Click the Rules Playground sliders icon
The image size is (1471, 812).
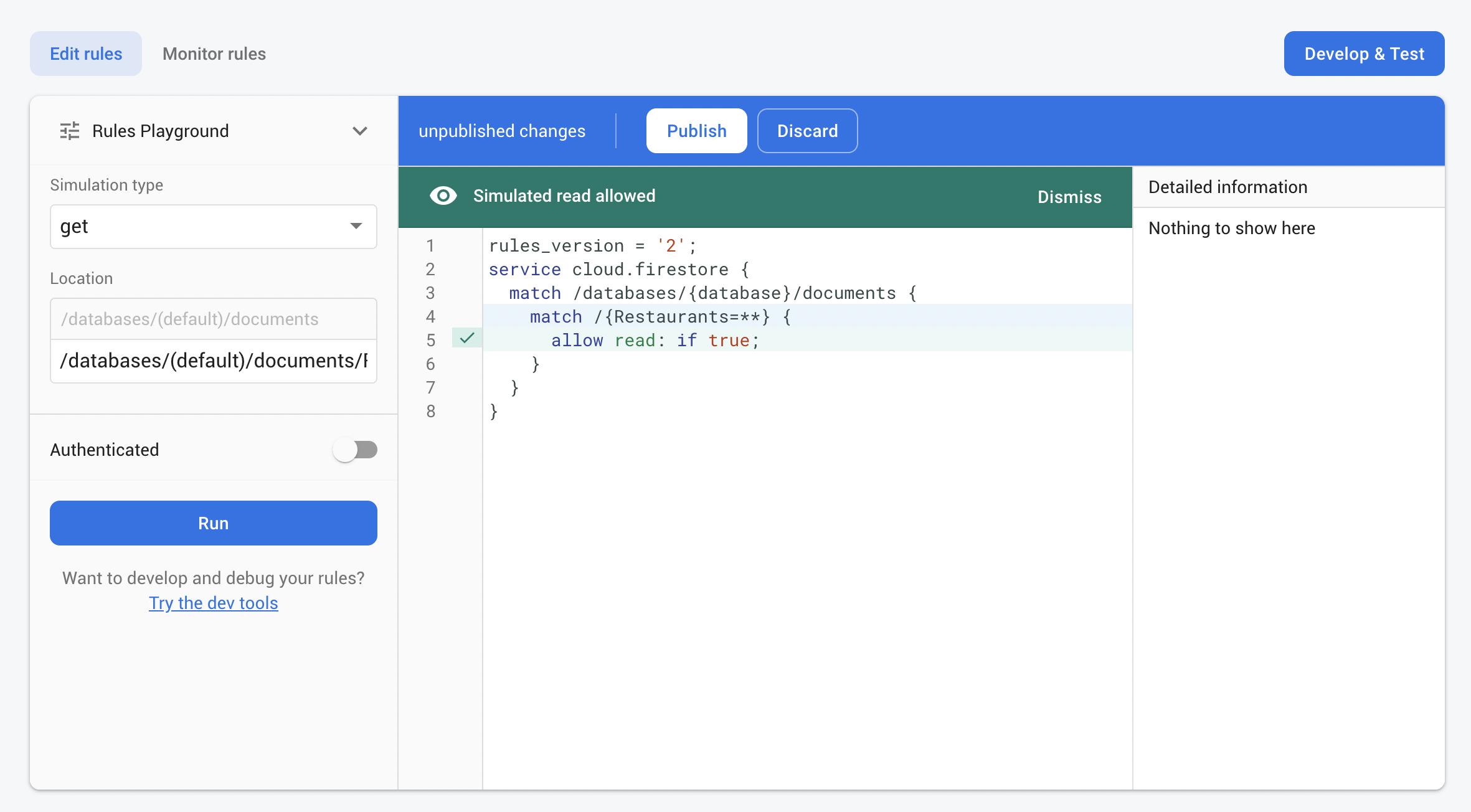coord(69,131)
